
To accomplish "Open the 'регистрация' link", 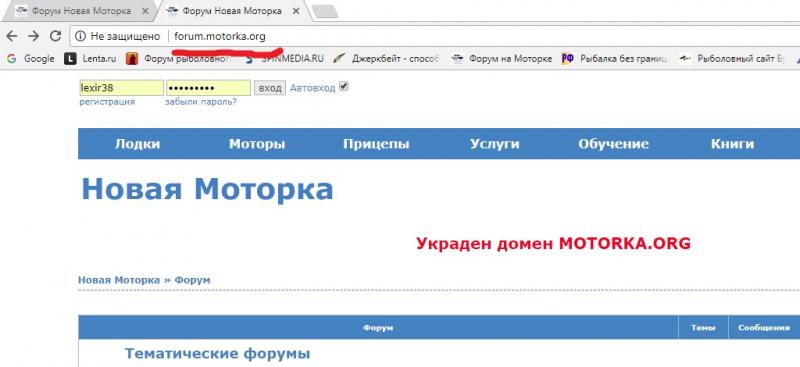I will coord(107,102).
